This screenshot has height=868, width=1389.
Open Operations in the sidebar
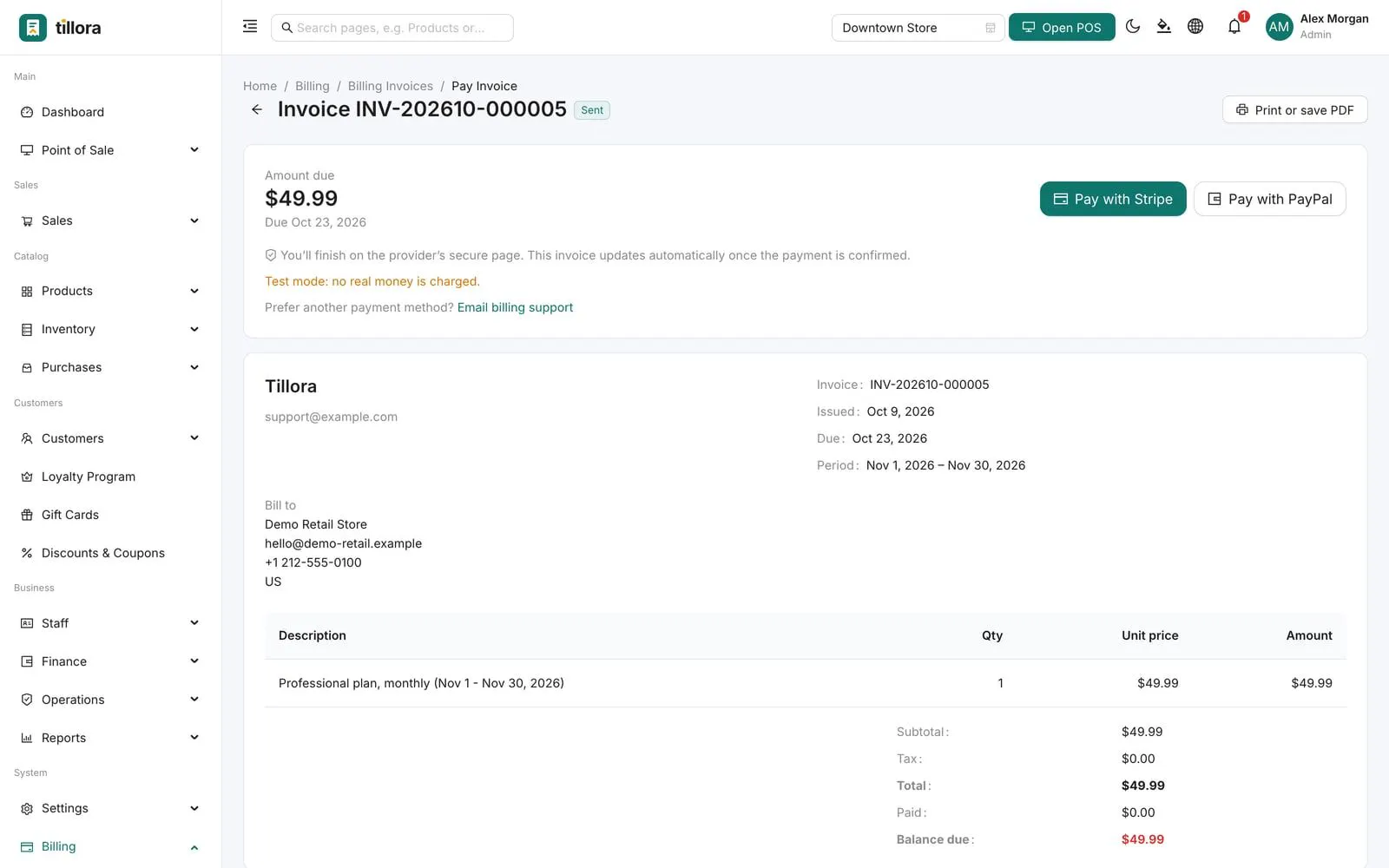point(110,700)
